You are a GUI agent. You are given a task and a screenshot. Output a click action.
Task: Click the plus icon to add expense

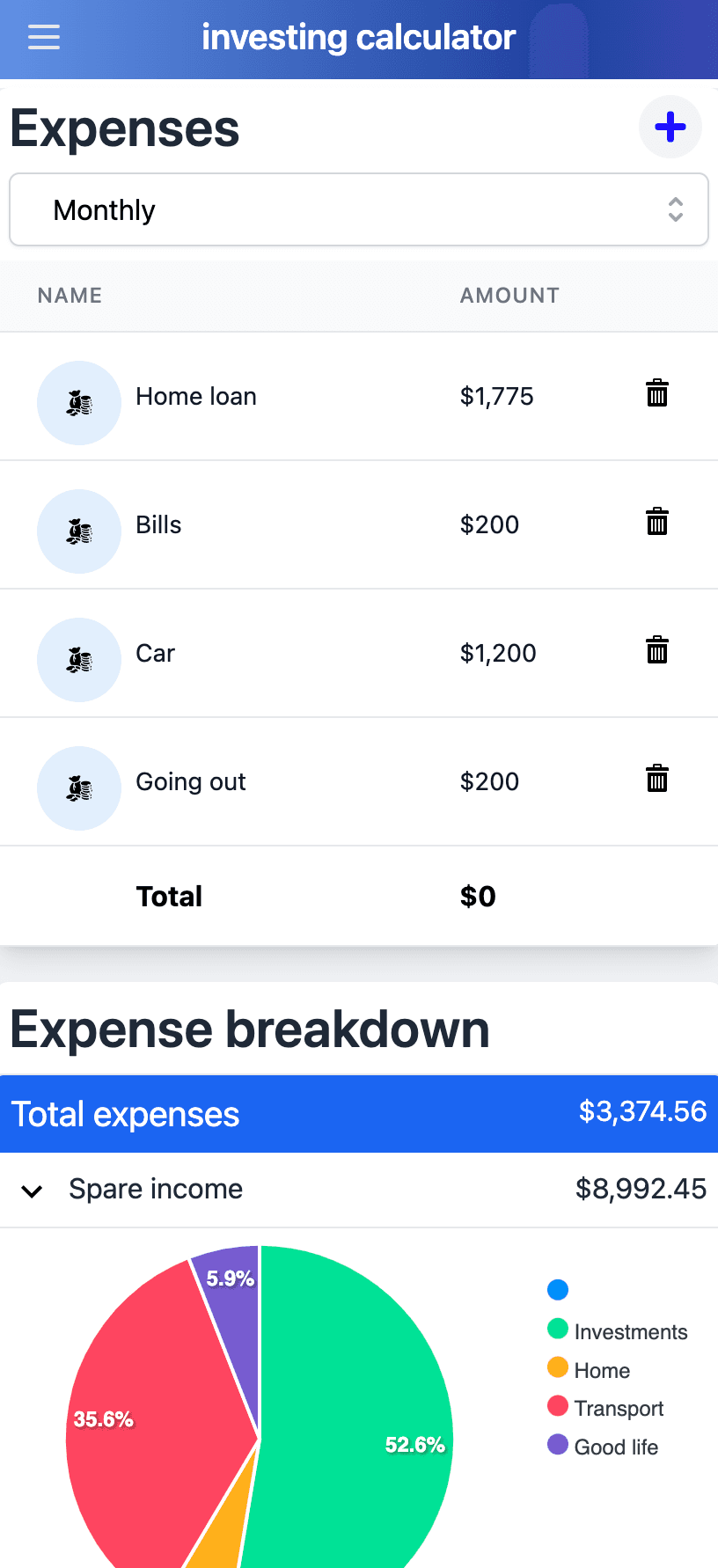670,127
